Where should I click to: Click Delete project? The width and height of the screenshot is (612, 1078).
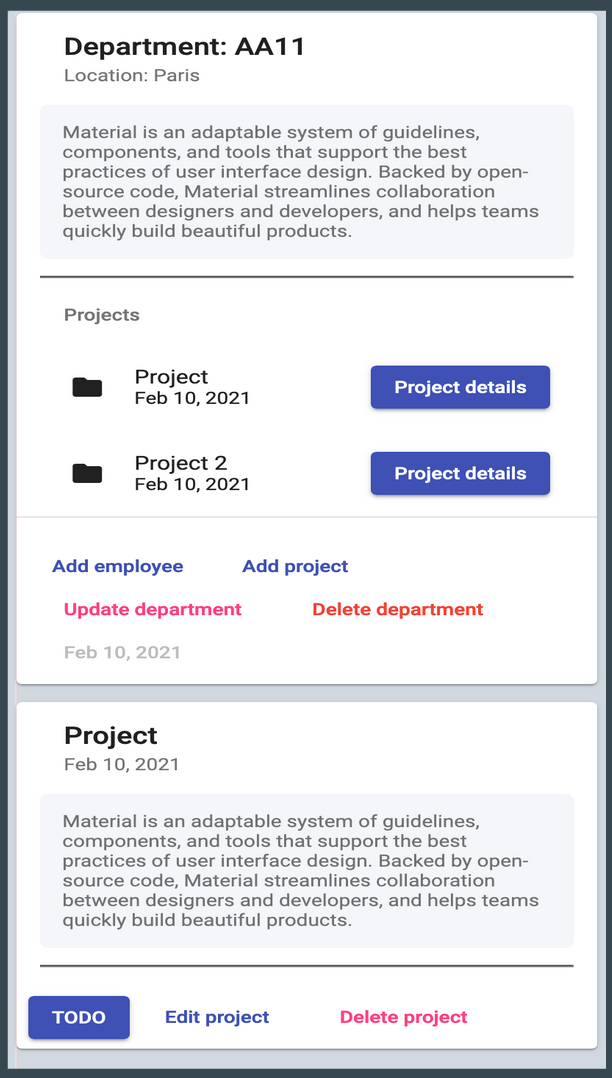(404, 1017)
